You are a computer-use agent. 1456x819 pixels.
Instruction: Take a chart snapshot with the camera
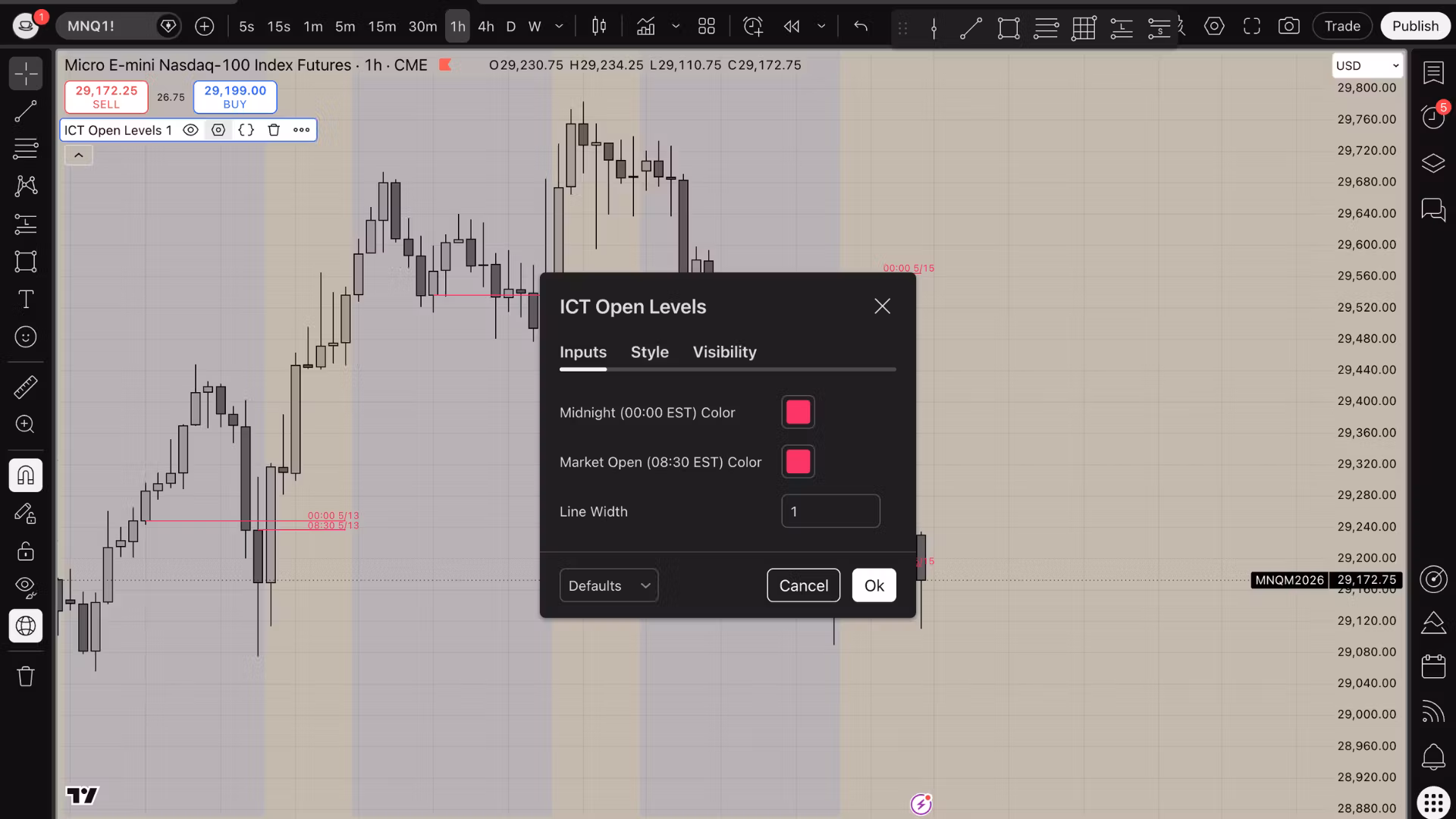point(1289,27)
